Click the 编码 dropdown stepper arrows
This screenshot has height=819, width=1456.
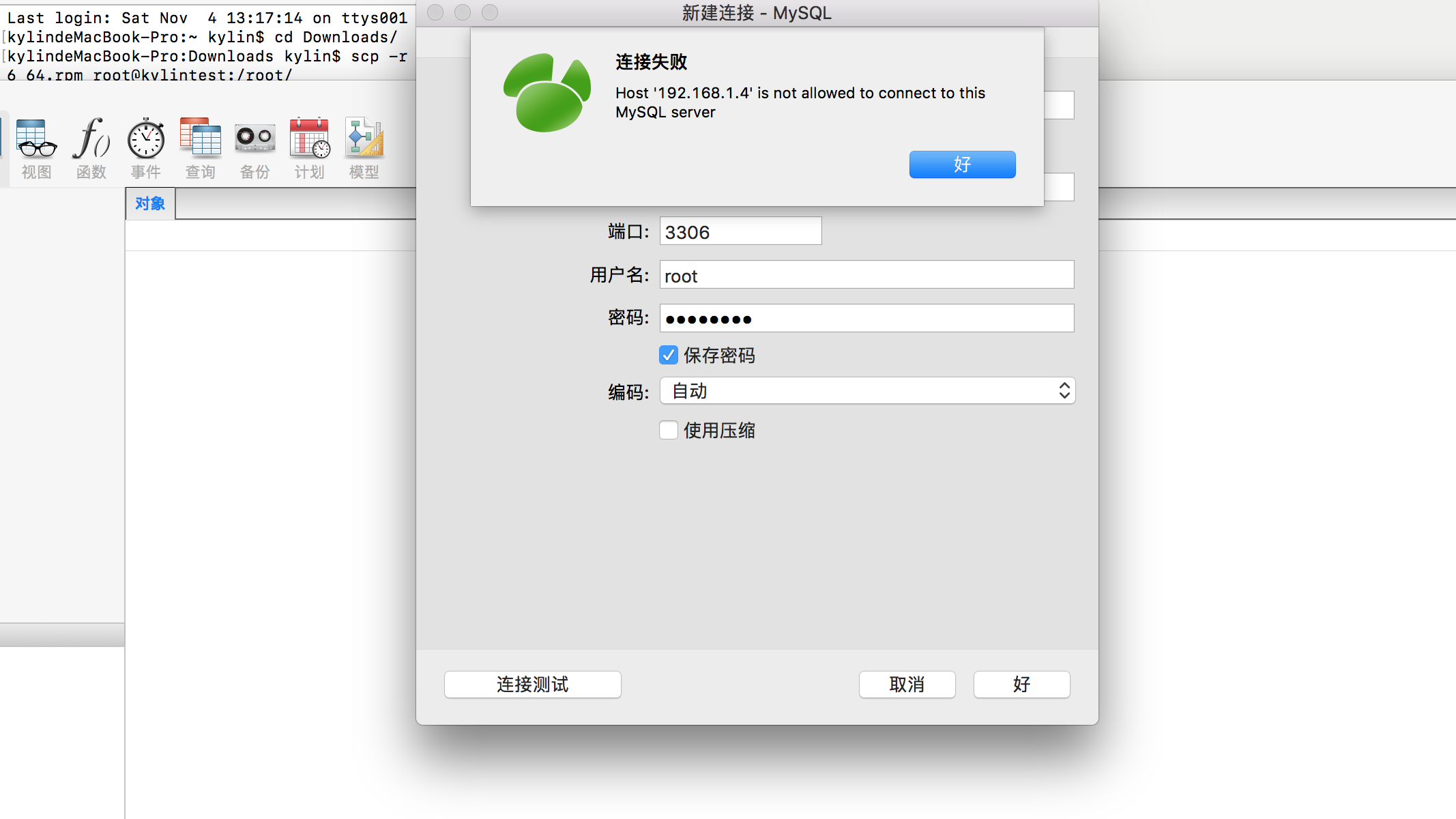[x=1064, y=391]
